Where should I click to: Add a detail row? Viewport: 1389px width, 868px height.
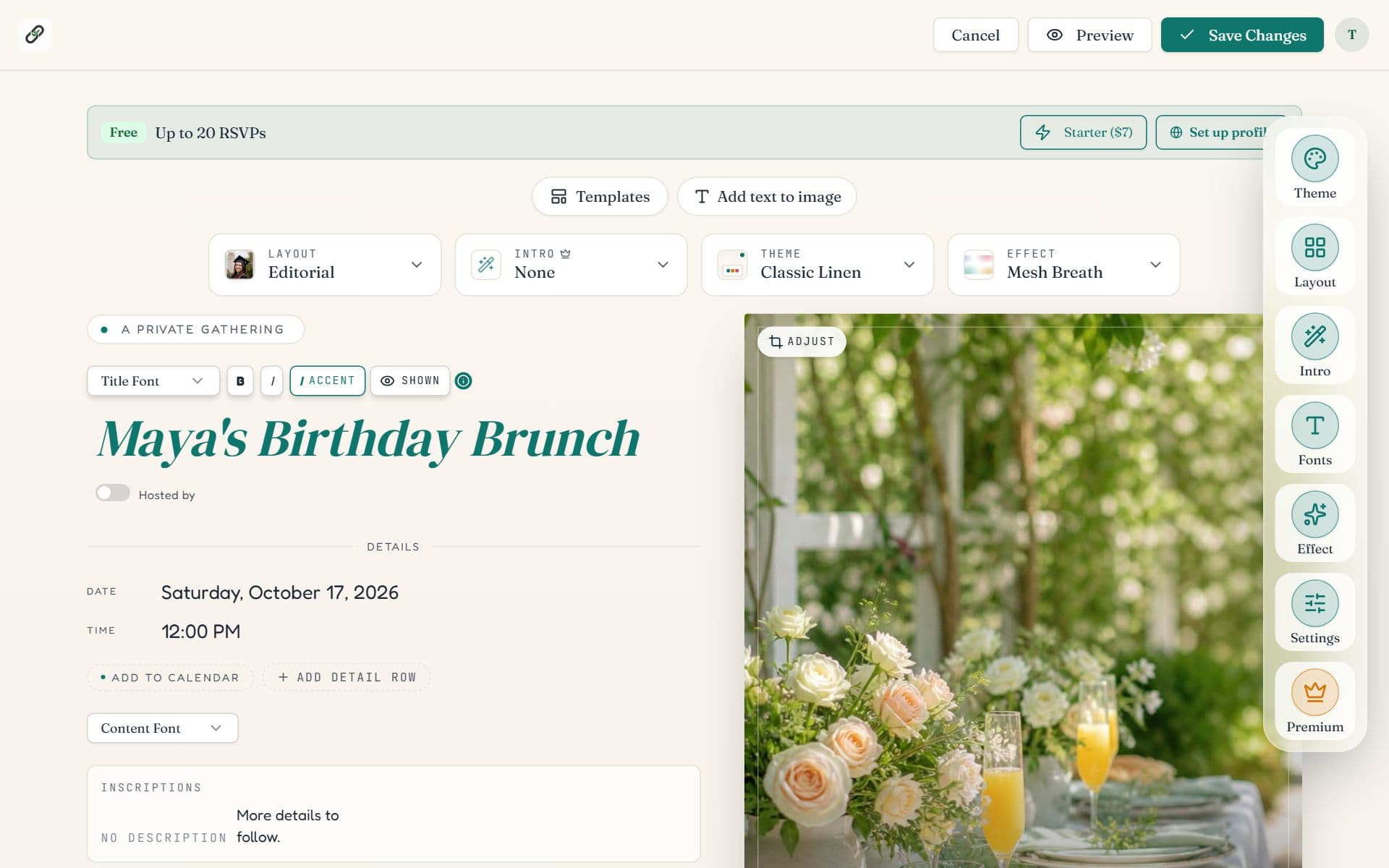point(347,677)
